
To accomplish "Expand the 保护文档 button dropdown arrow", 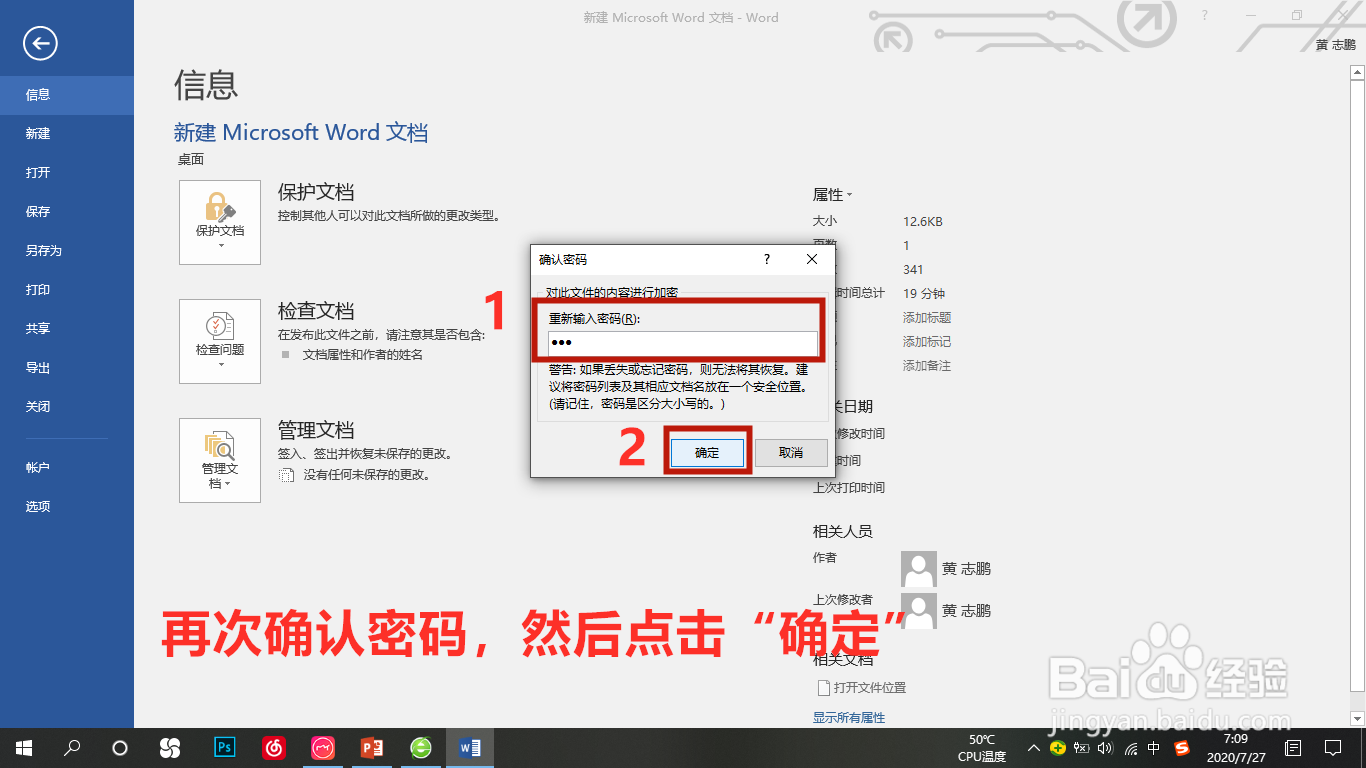I will coord(219,244).
